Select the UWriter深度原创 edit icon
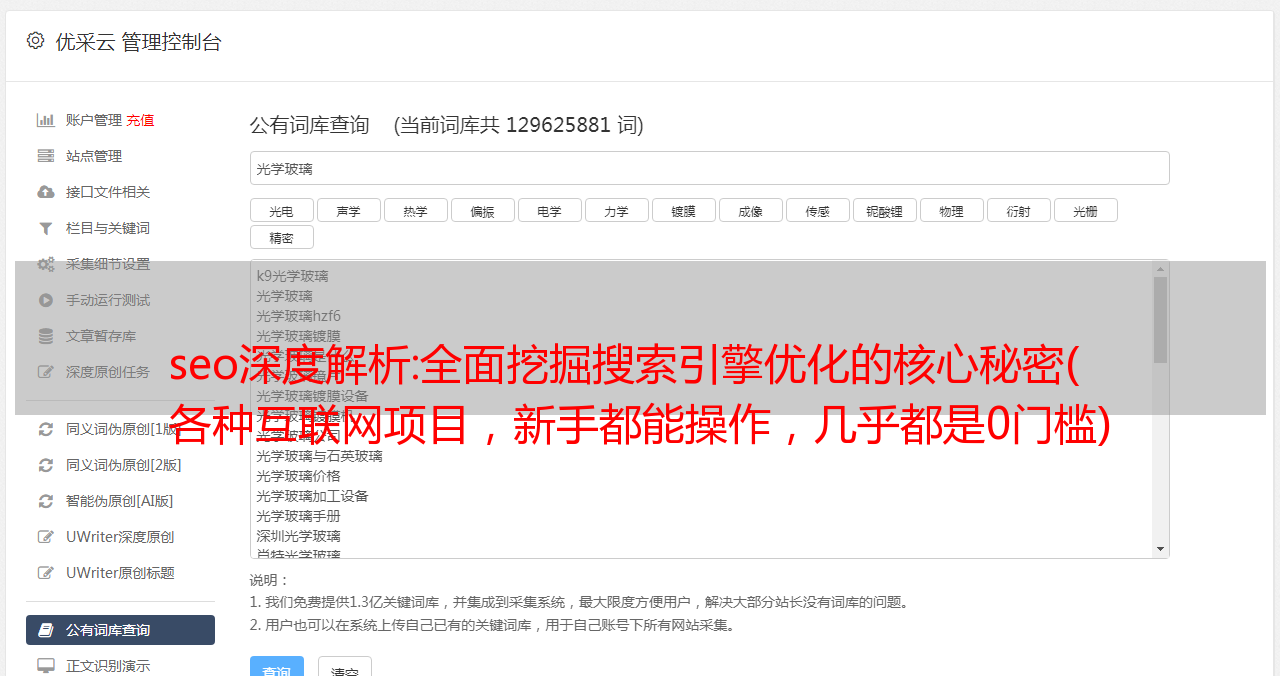Viewport: 1280px width, 676px height. pyautogui.click(x=45, y=537)
